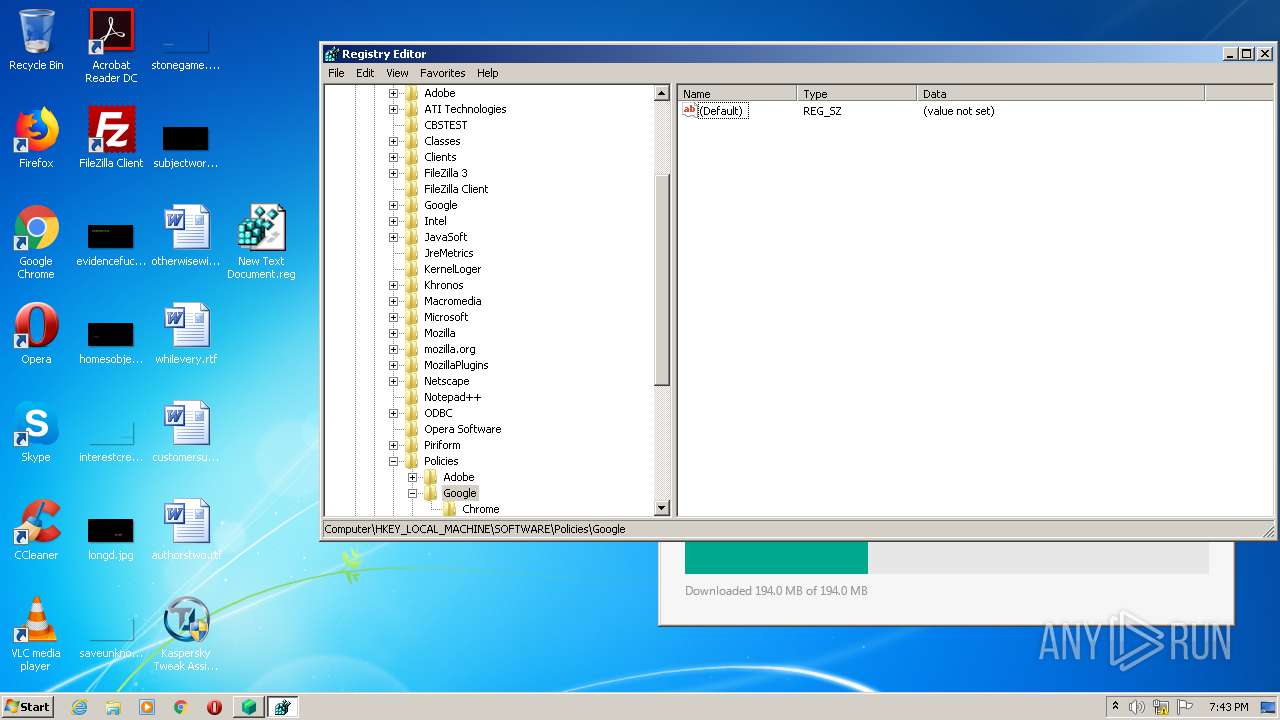Open the Recycle Bin desktop icon
Viewport: 1280px width, 720px height.
[x=36, y=41]
